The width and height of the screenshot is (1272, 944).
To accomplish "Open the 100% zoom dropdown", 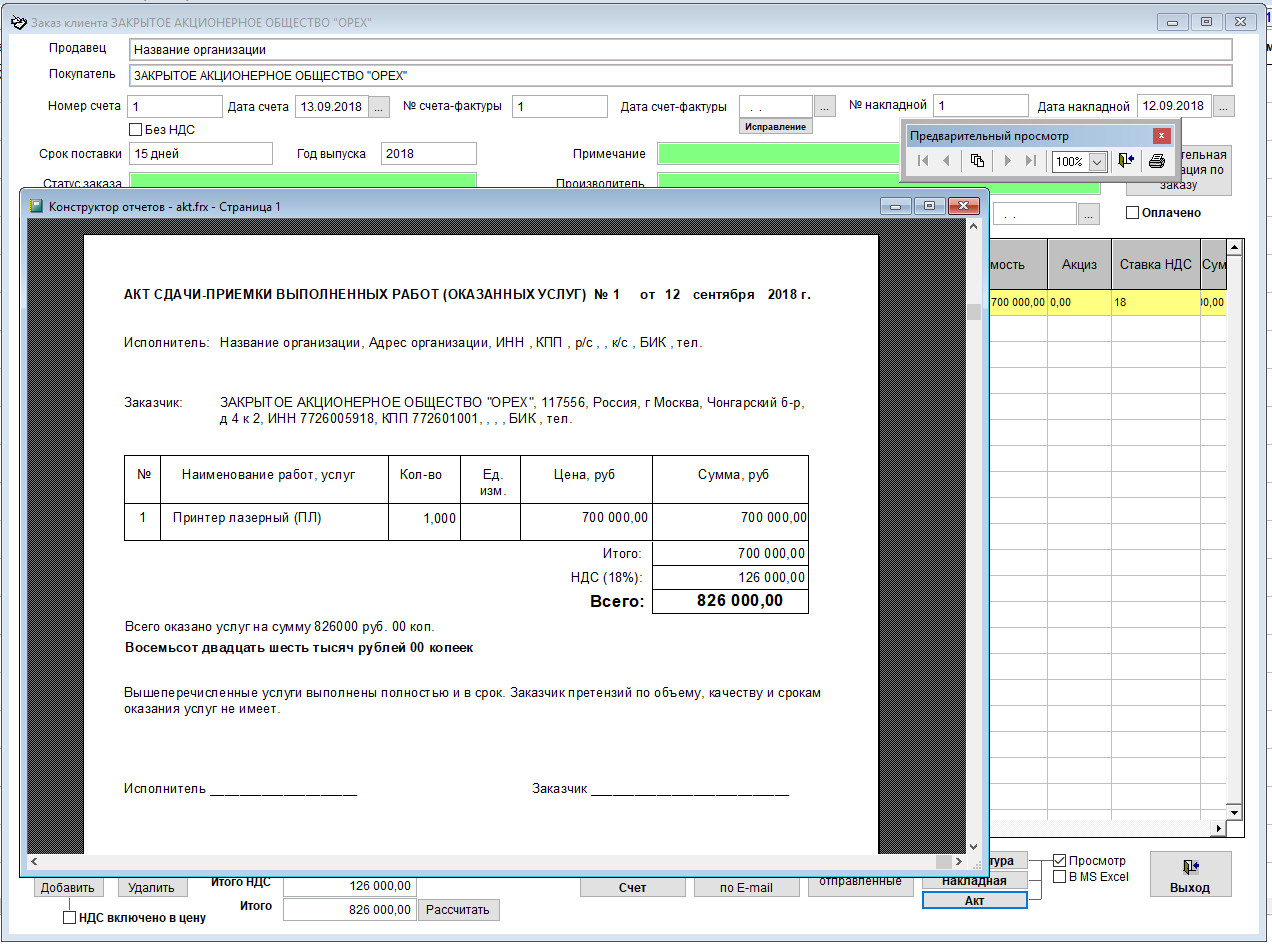I will tap(1097, 162).
